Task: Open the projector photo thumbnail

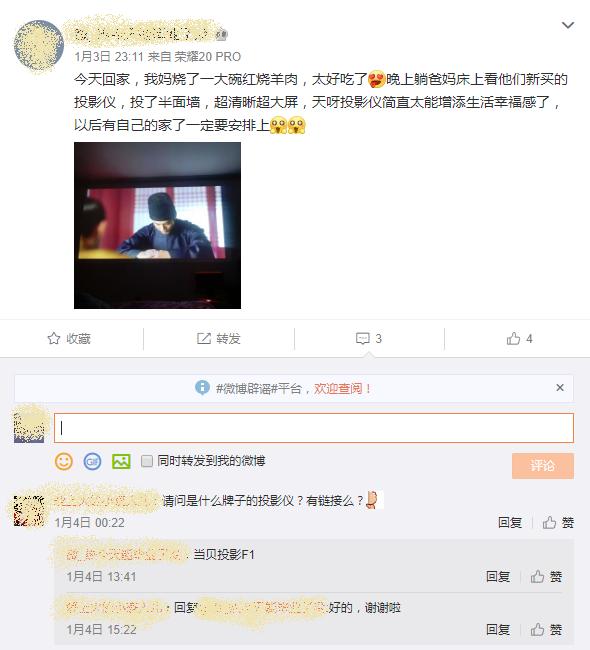Action: tap(157, 225)
